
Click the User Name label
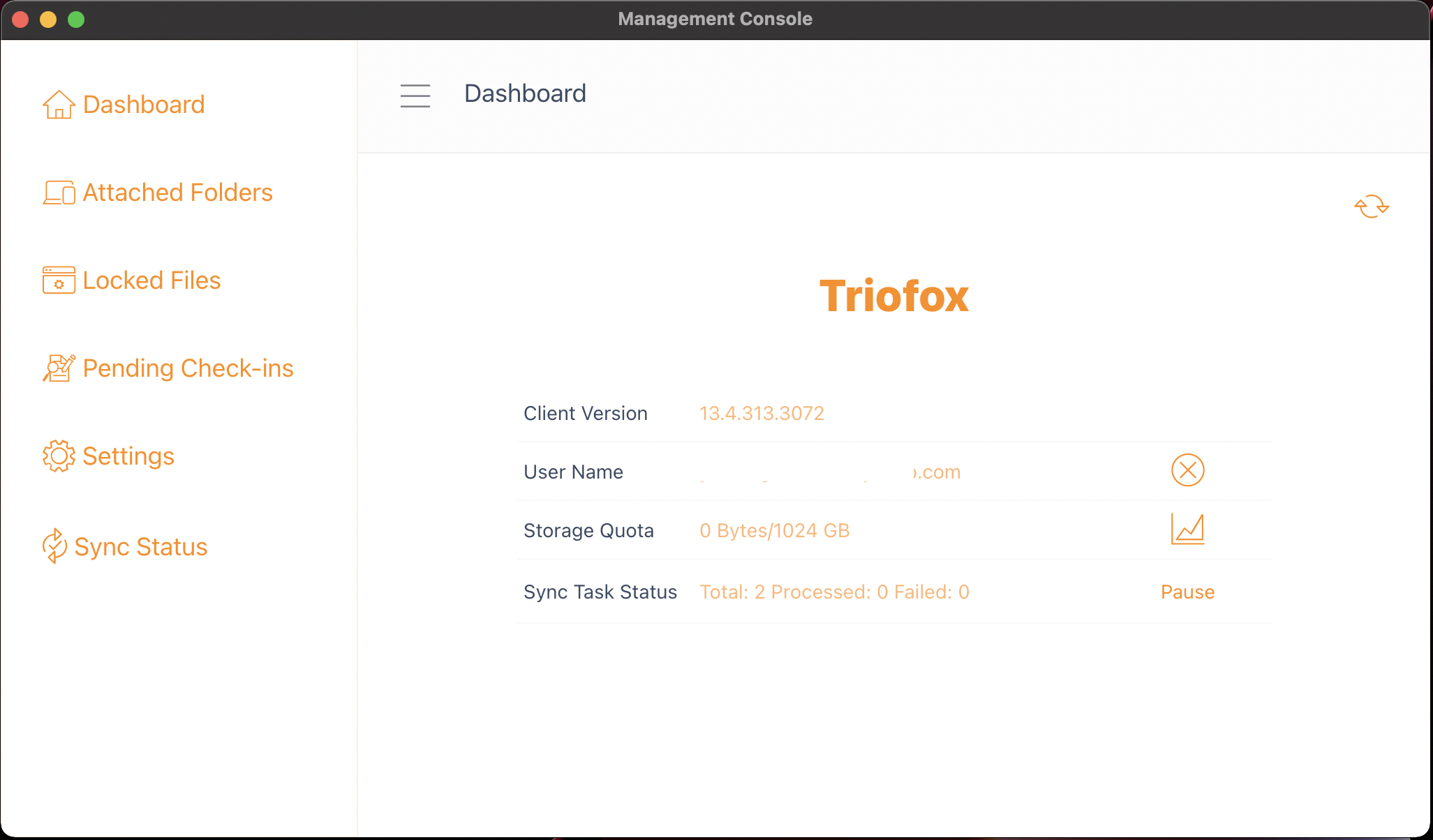coord(573,472)
